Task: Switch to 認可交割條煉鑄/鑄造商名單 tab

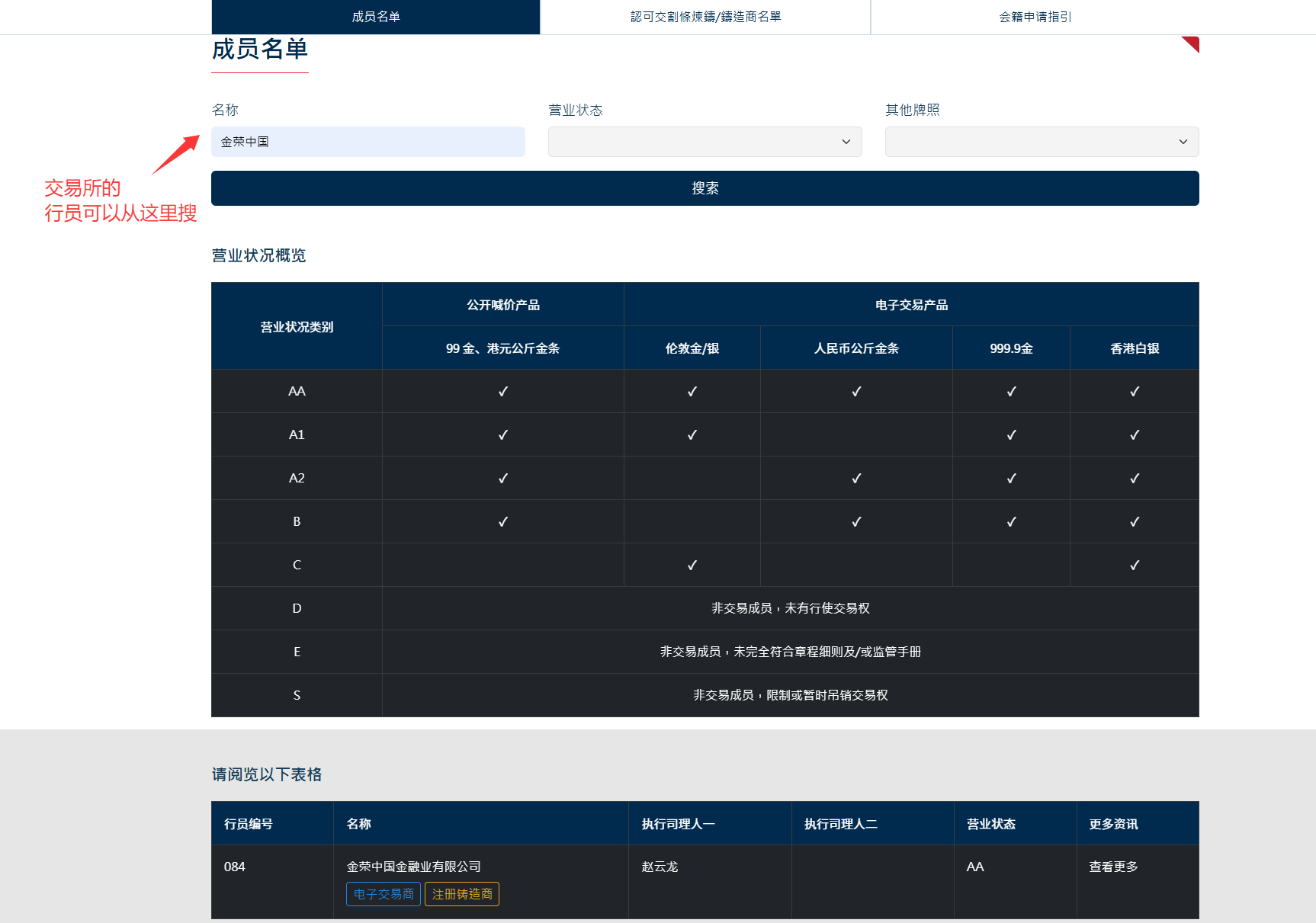Action: click(x=705, y=17)
